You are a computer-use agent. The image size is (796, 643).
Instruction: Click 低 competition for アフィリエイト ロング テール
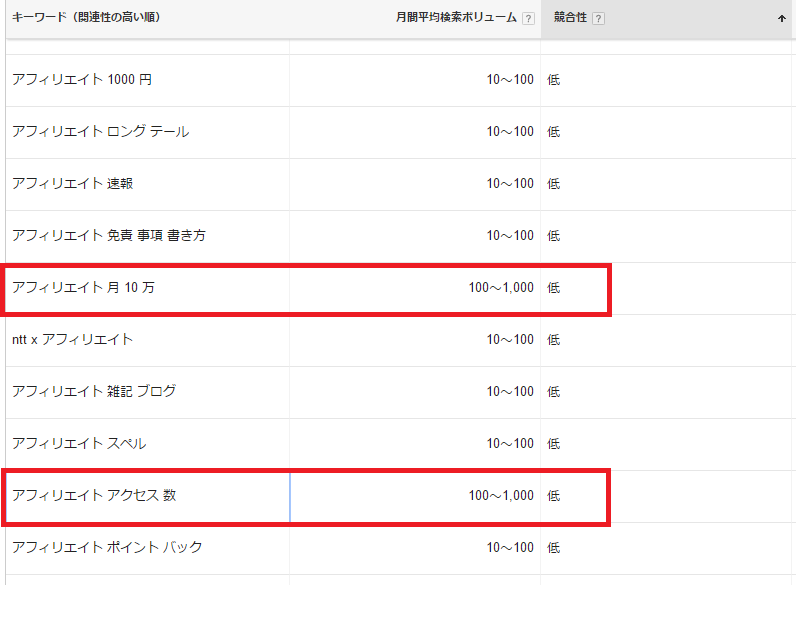(x=553, y=132)
